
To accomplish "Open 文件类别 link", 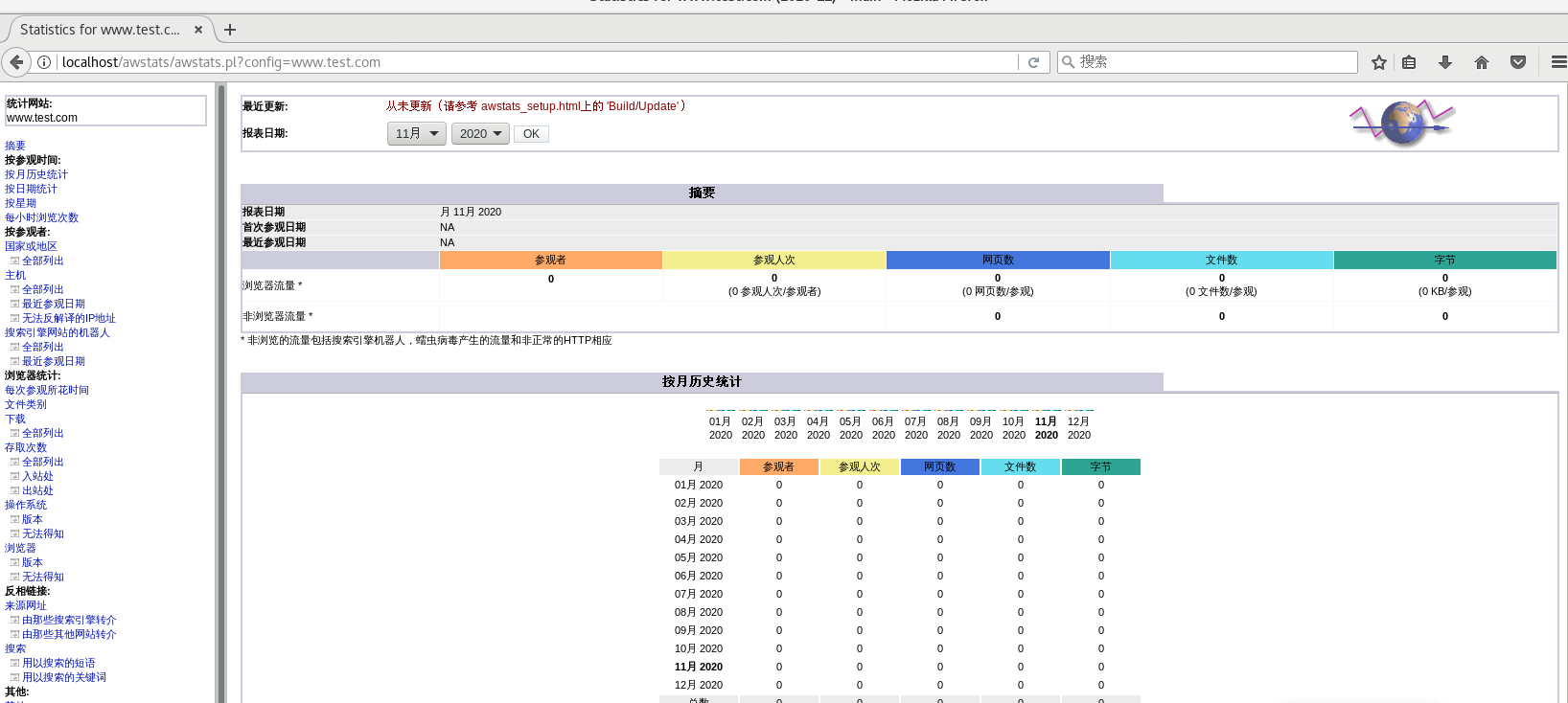I will pyautogui.click(x=26, y=404).
